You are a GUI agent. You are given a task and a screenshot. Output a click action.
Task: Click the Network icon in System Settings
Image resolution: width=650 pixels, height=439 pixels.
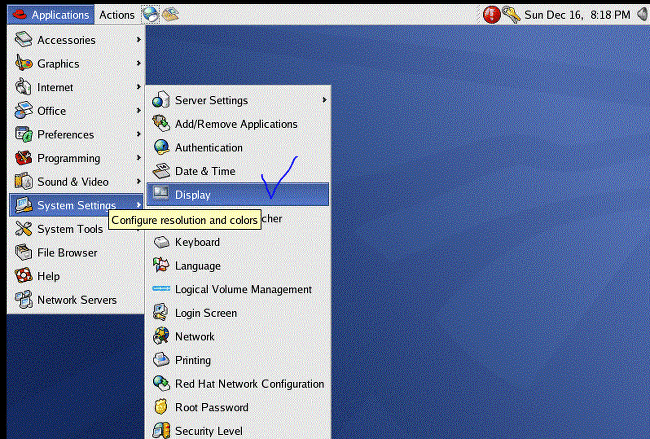[x=161, y=337]
